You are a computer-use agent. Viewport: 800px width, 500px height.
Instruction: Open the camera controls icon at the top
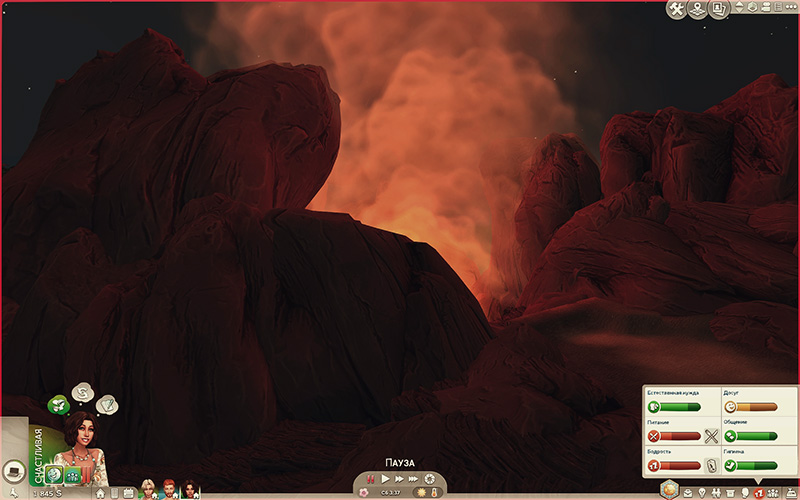tap(766, 7)
